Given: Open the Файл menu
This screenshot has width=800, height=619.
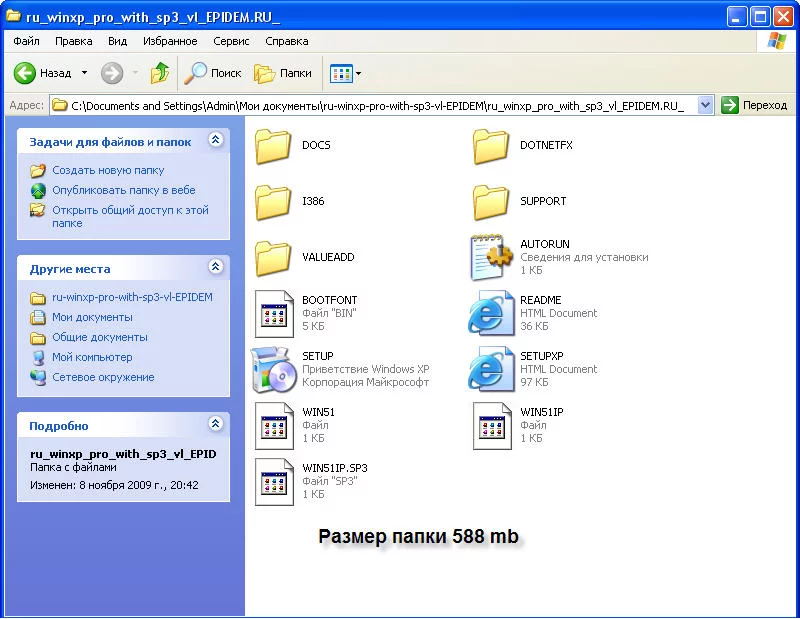Looking at the screenshot, I should point(27,41).
